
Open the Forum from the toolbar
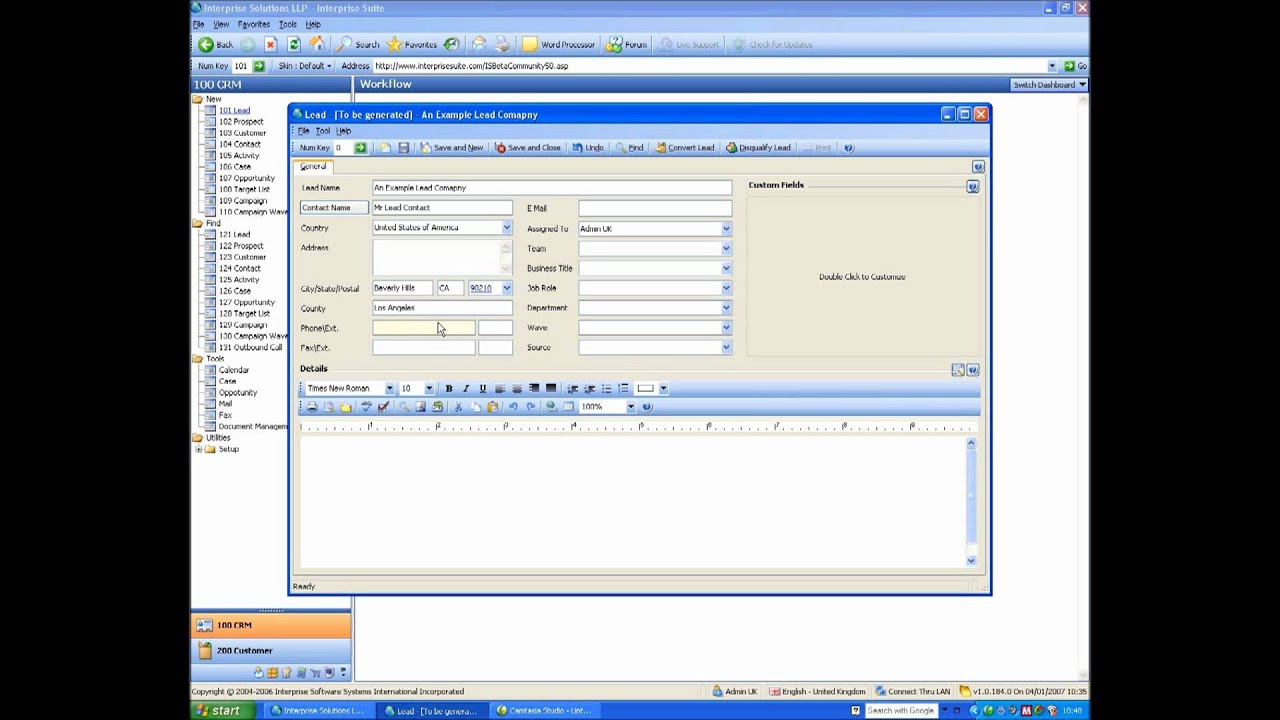tap(627, 44)
